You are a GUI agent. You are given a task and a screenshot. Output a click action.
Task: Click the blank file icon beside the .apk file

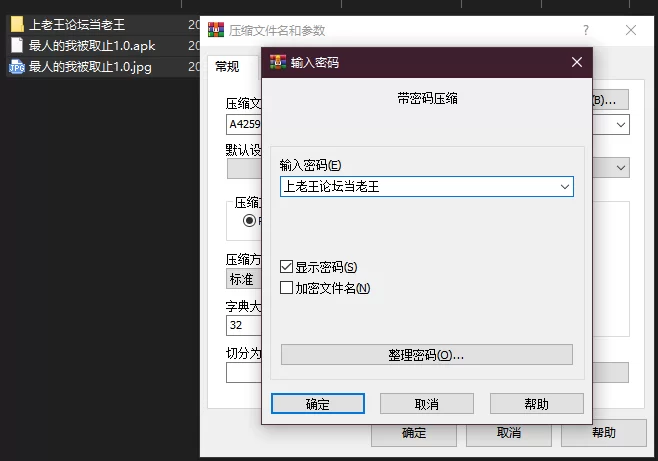point(17,45)
